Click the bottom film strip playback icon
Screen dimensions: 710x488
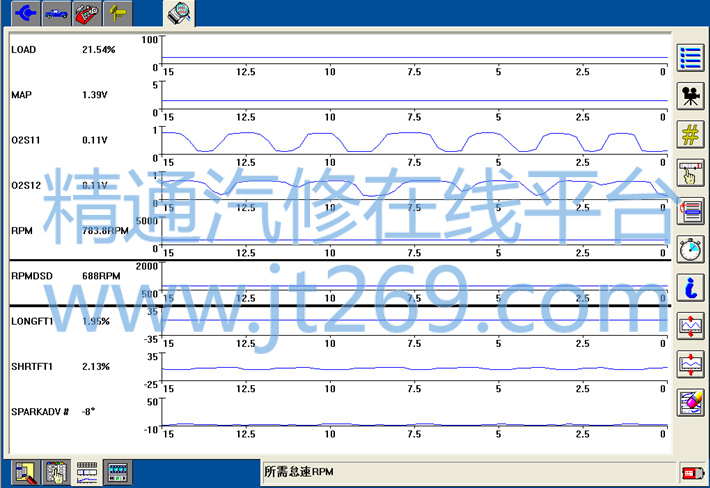pos(118,473)
